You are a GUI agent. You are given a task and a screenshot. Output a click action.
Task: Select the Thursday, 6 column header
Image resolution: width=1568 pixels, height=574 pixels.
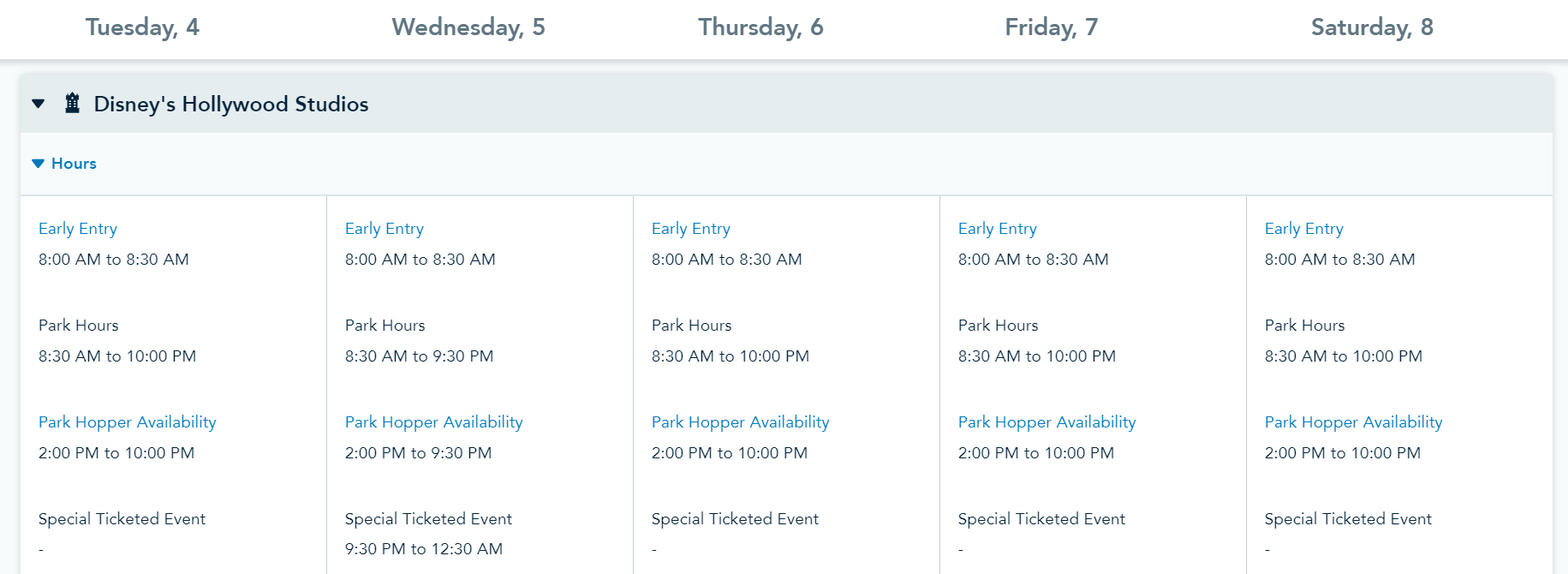(x=760, y=27)
